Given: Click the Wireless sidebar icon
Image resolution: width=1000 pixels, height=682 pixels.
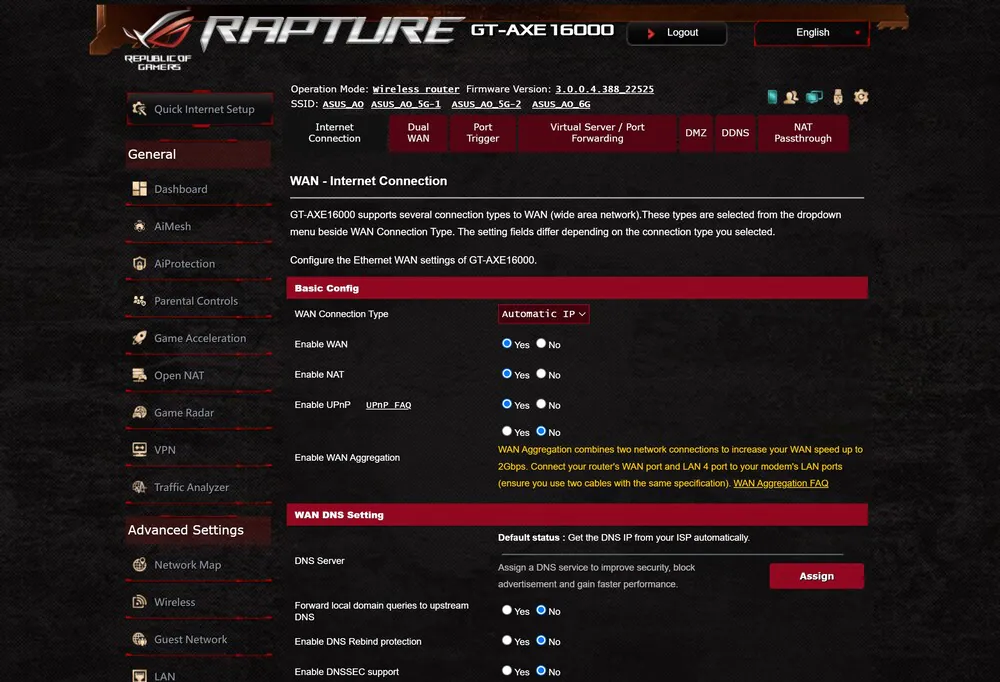Looking at the screenshot, I should (139, 602).
